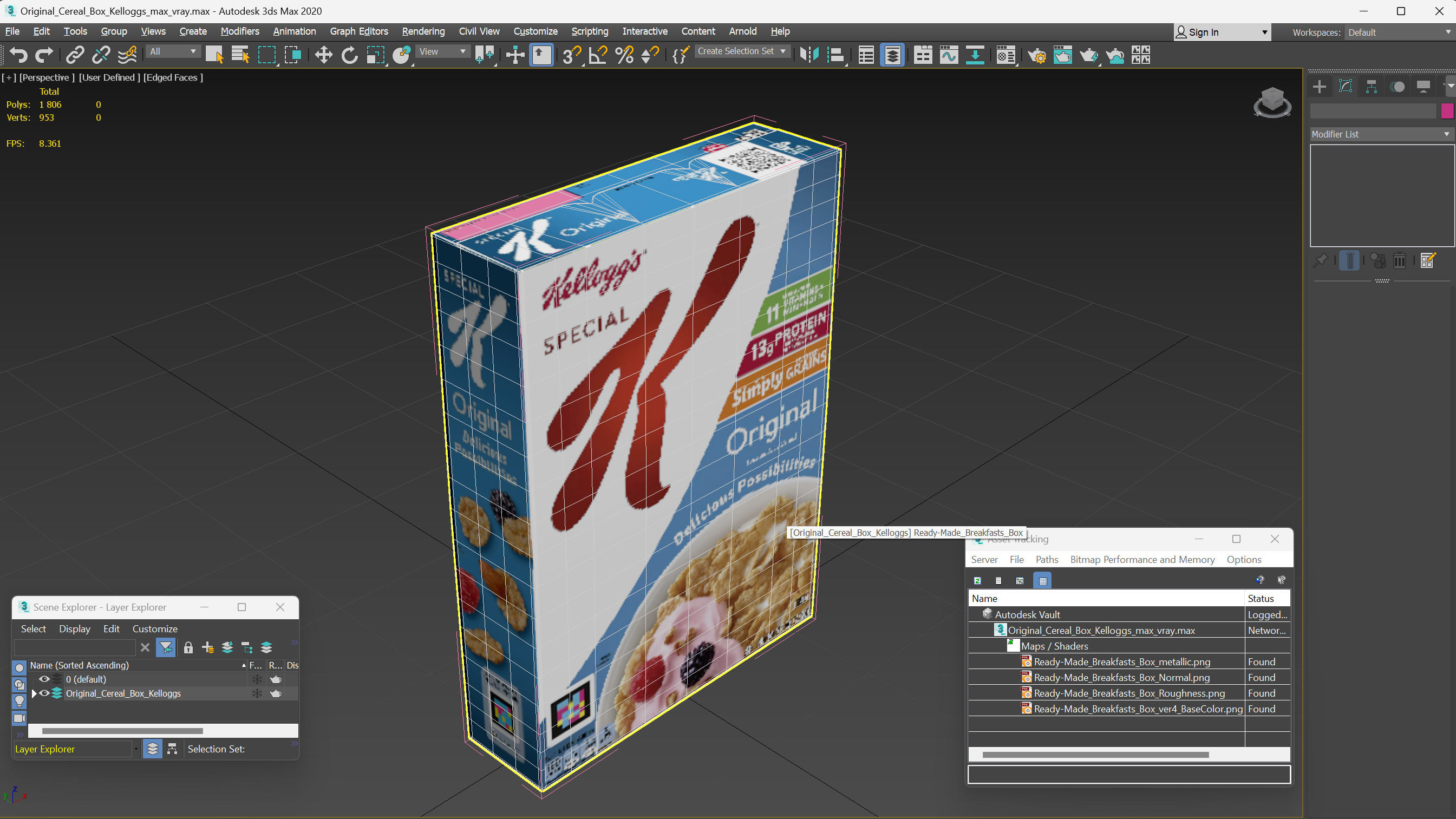Click the User Defined viewport label
Viewport: 1456px width, 819px height.
point(109,77)
